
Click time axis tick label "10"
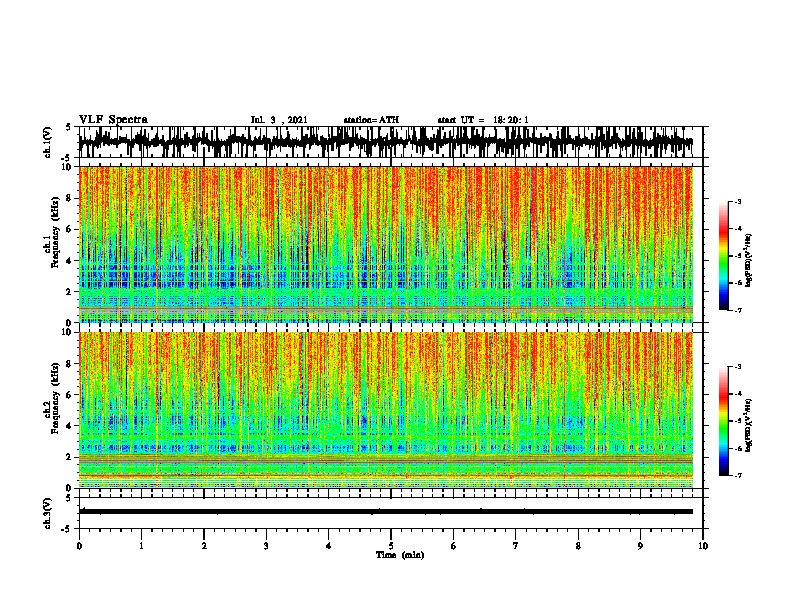pos(703,546)
